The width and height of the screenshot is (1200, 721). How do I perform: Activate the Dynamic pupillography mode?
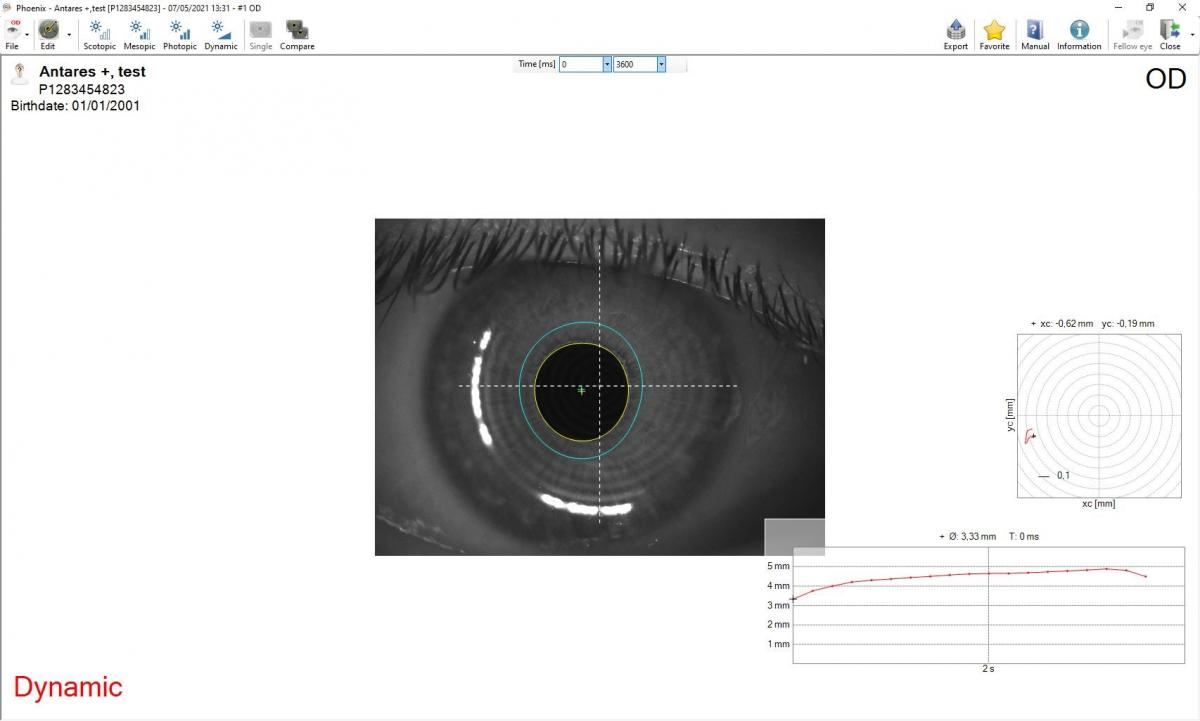tap(221, 35)
